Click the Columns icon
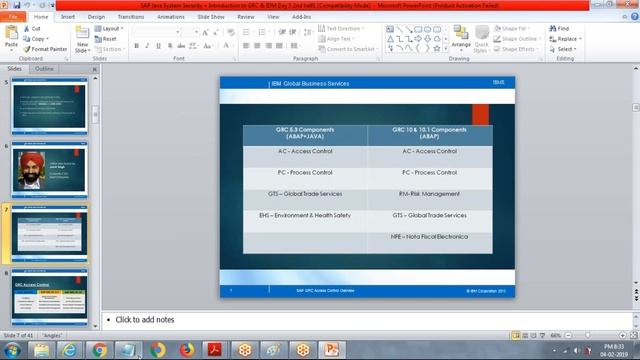The image size is (640, 360). [295, 46]
